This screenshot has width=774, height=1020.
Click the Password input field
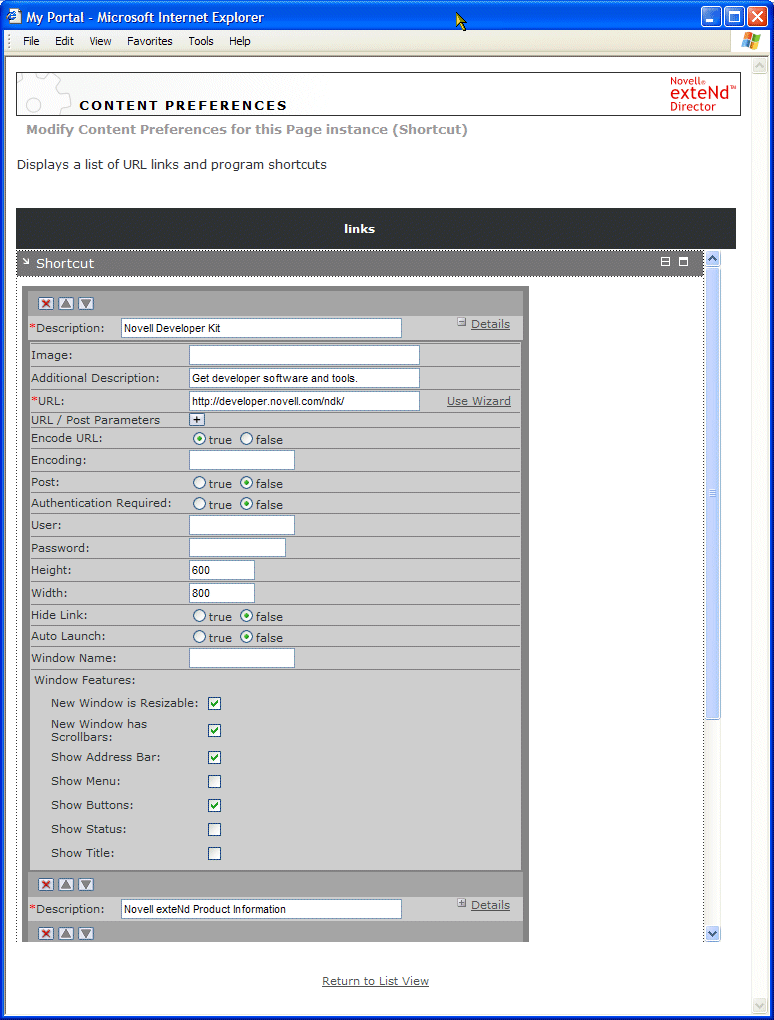237,548
